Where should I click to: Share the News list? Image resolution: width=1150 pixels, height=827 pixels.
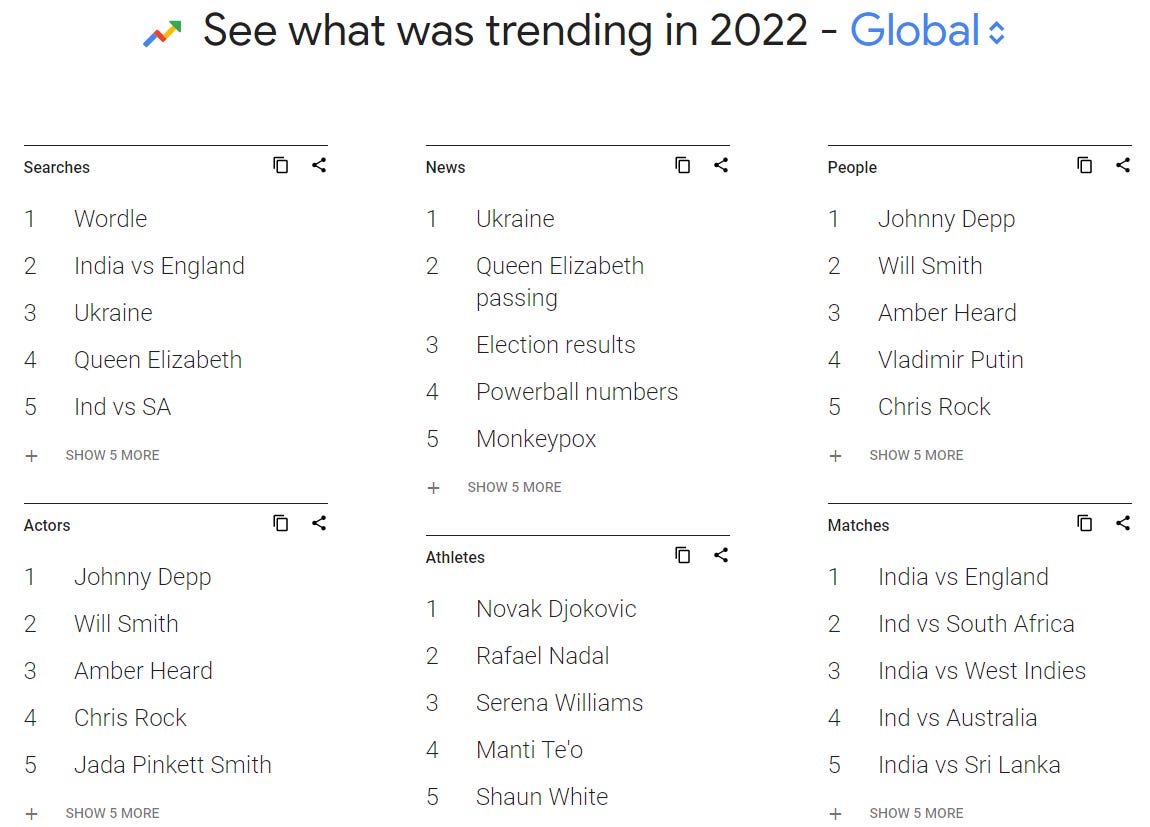721,166
